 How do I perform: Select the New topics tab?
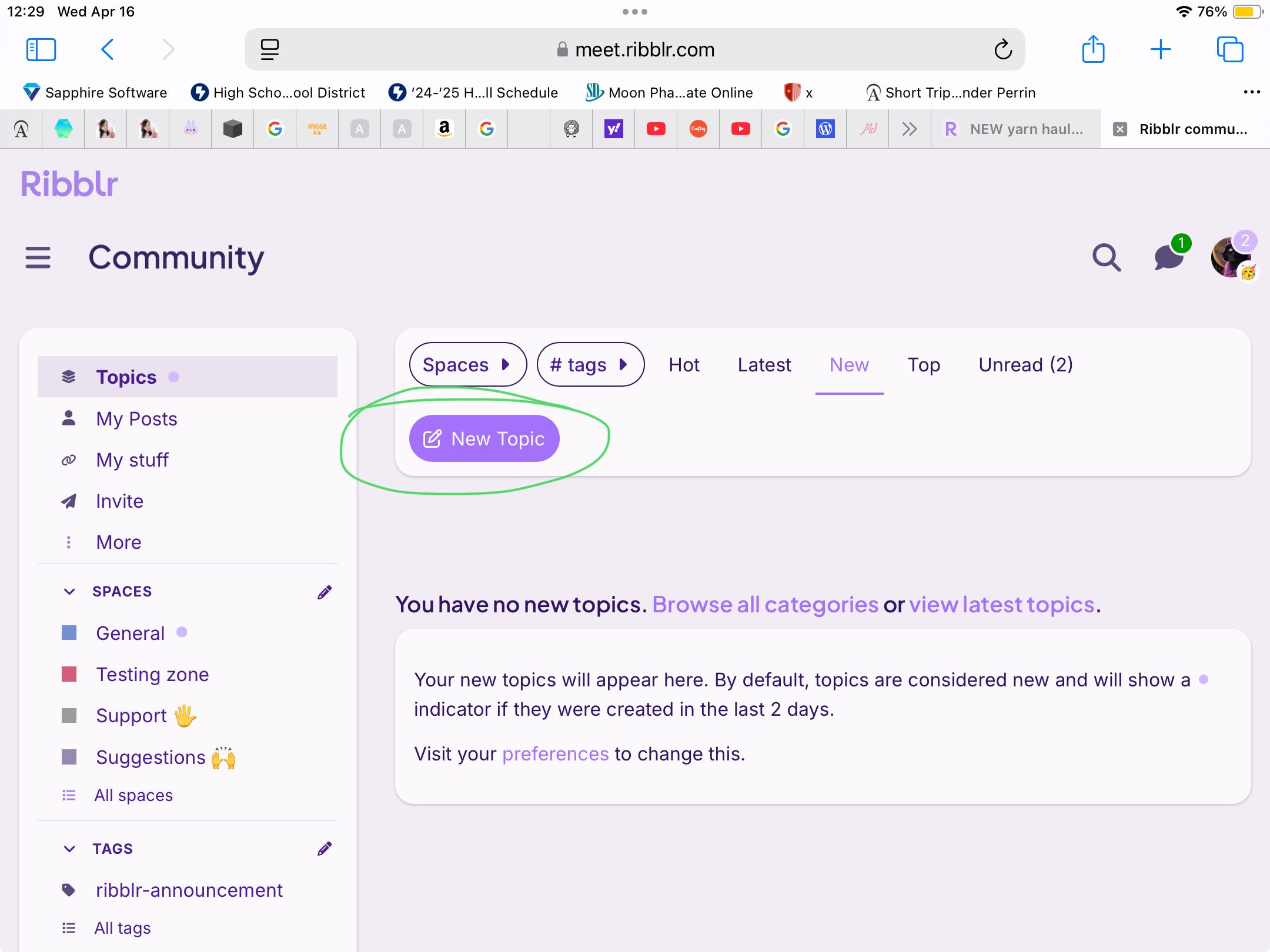pyautogui.click(x=849, y=364)
